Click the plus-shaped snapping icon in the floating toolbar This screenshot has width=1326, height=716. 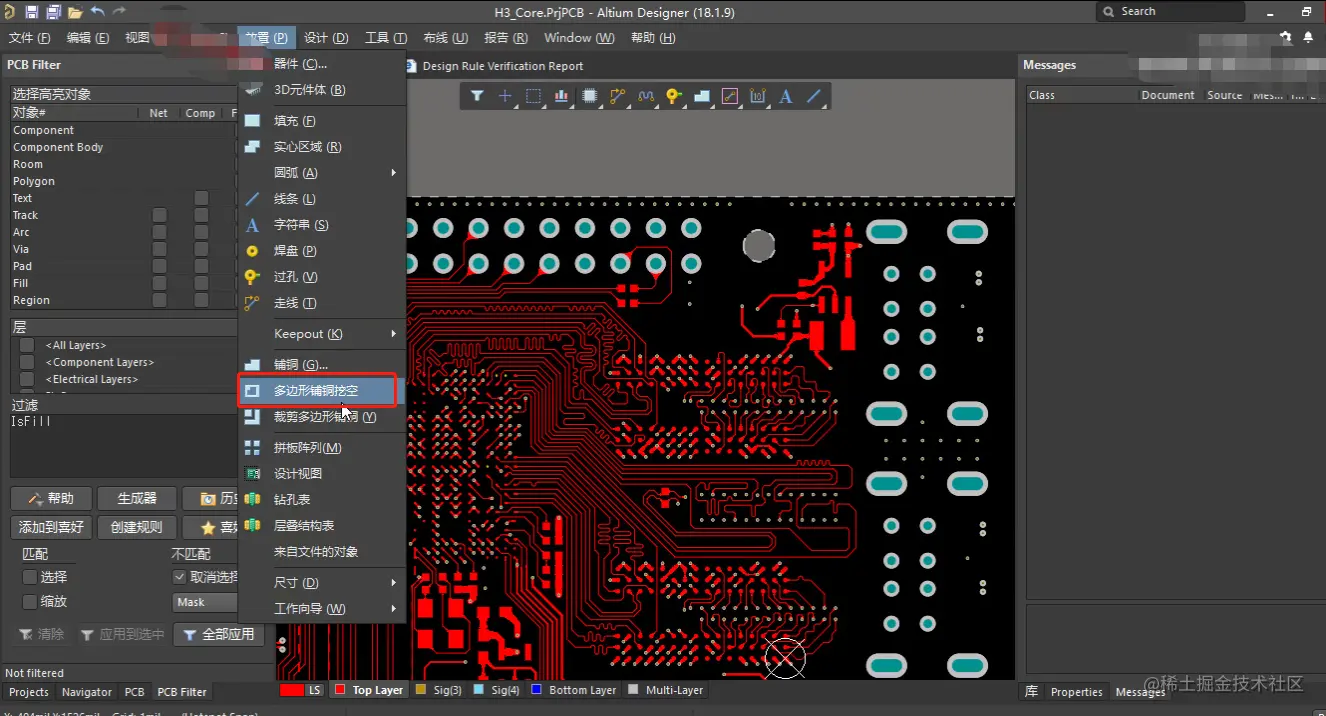(505, 96)
